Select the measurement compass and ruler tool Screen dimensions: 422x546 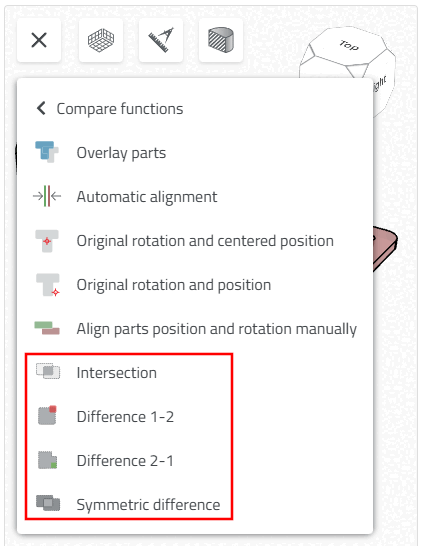point(161,40)
